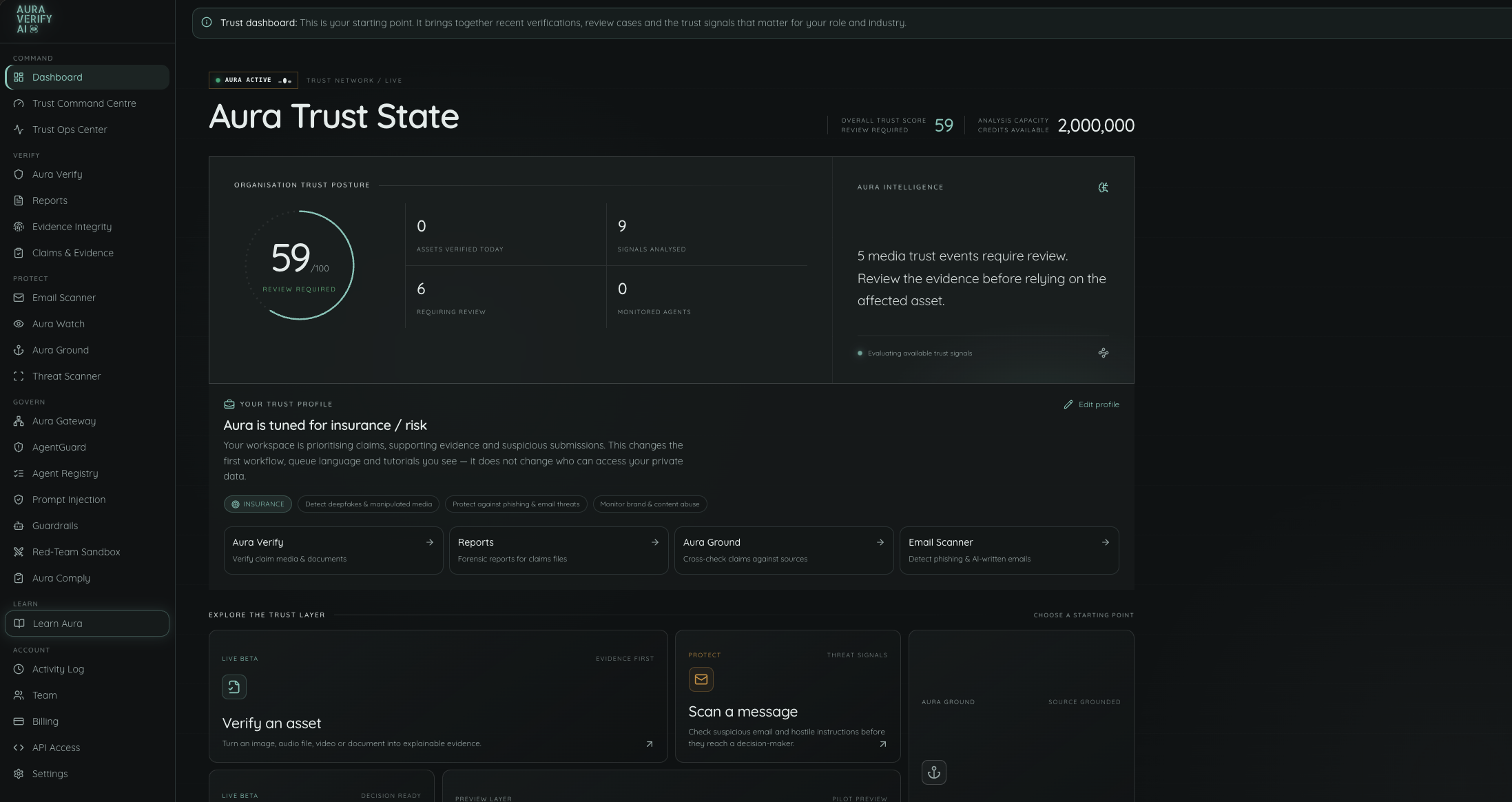Click the AURA ACTIVE status badge
1512x802 pixels.
[x=253, y=81]
